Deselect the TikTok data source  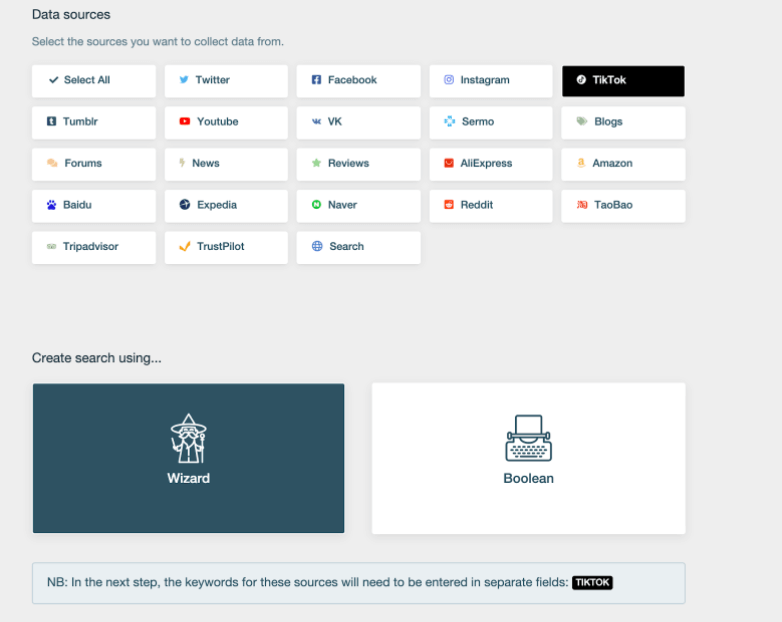(623, 81)
